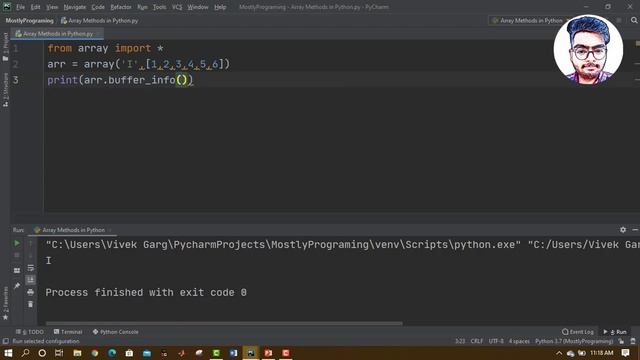Click the tool window quick-access icon in status bar
Image resolution: width=640 pixels, height=360 pixels.
point(5,341)
